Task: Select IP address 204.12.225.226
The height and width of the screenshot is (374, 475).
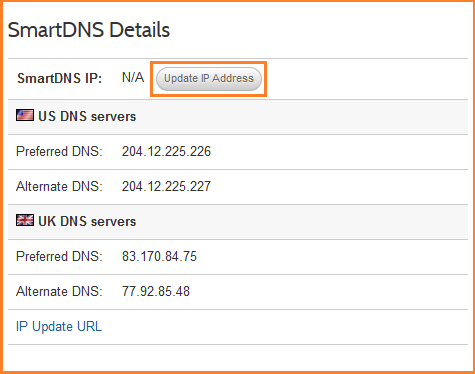Action: coord(166,151)
